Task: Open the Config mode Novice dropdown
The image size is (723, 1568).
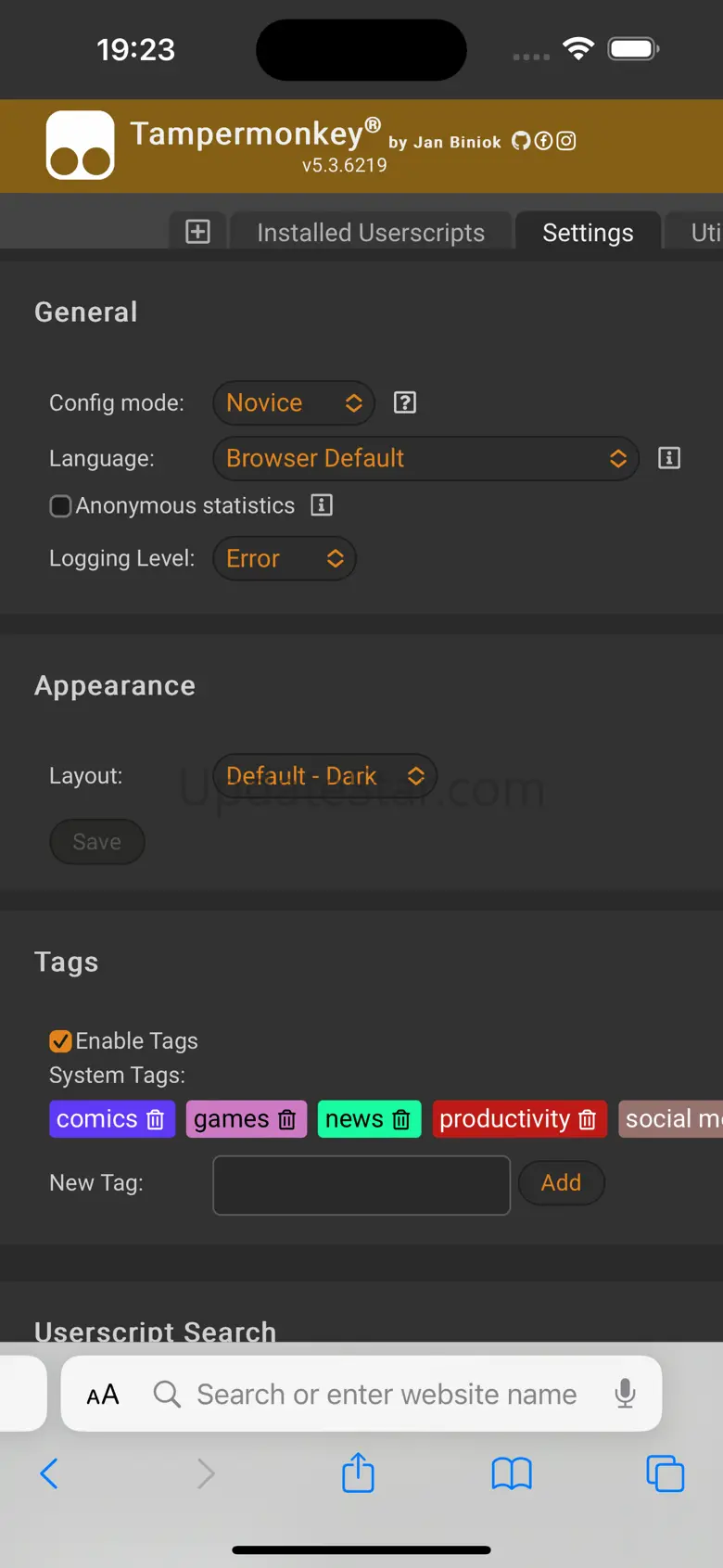Action: coord(293,402)
